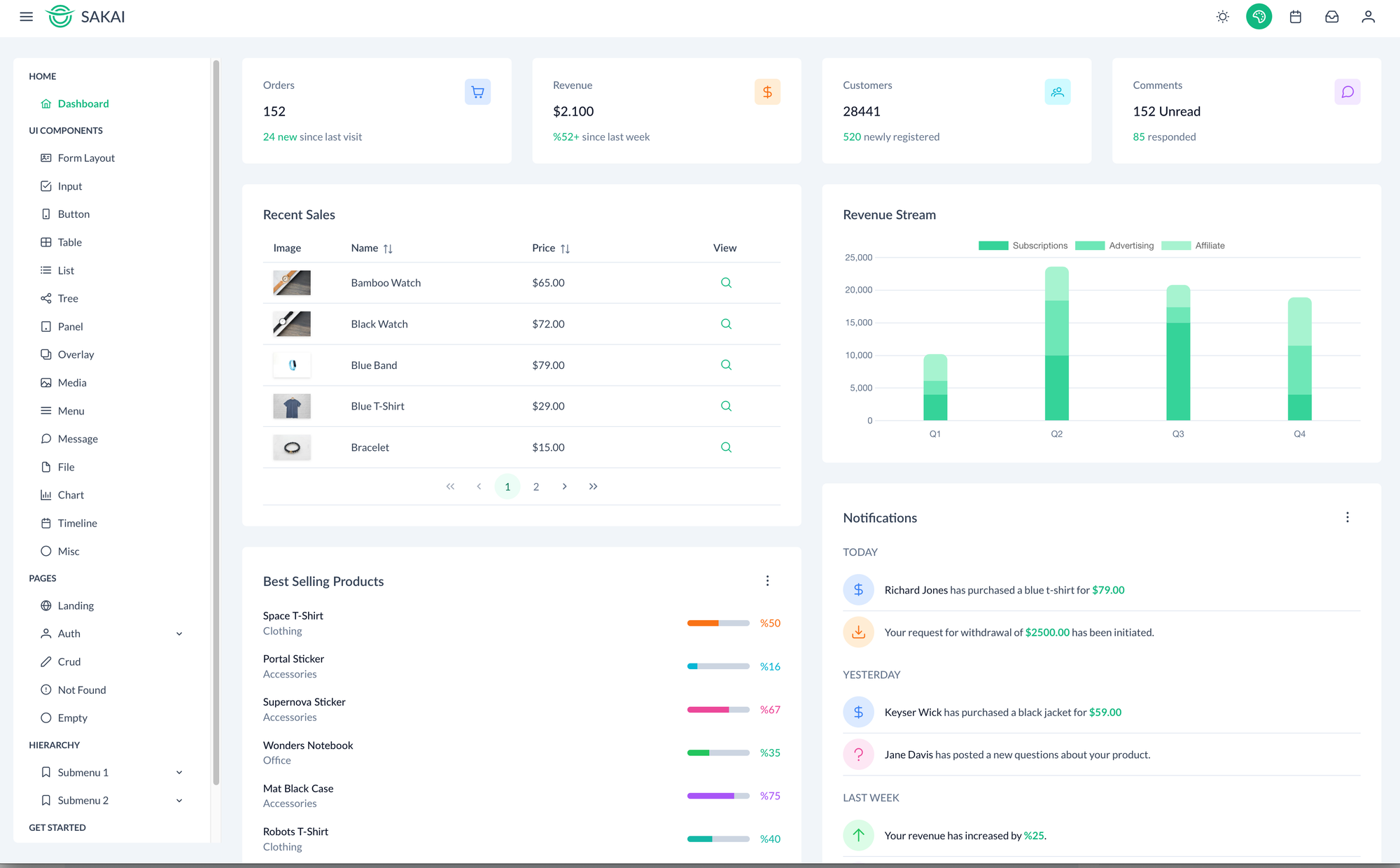Click search icon for Bracelet row
1400x868 pixels.
pos(726,447)
